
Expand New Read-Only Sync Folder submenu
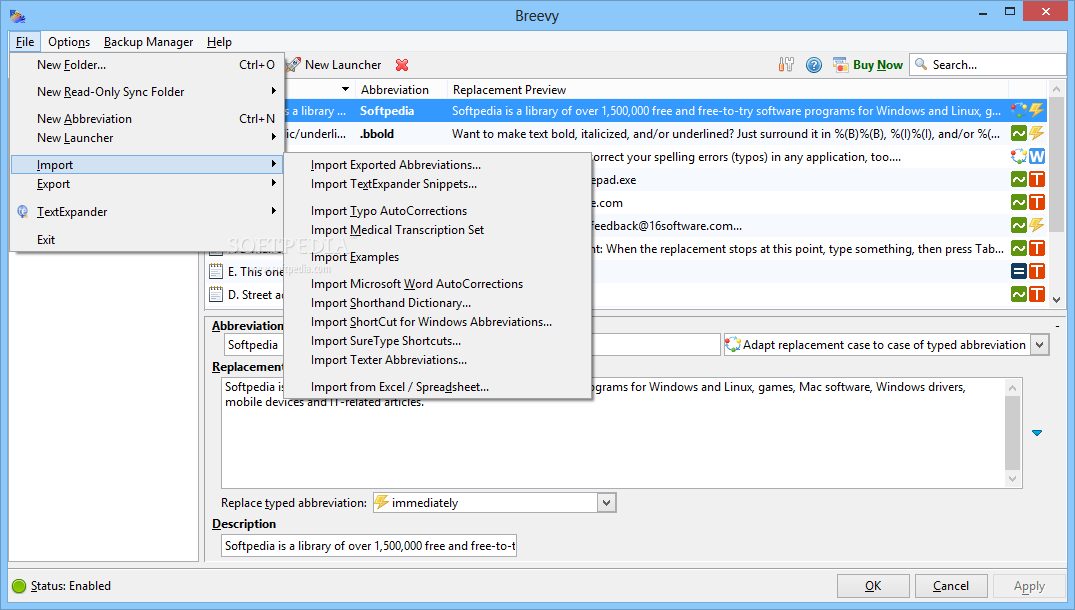point(147,92)
